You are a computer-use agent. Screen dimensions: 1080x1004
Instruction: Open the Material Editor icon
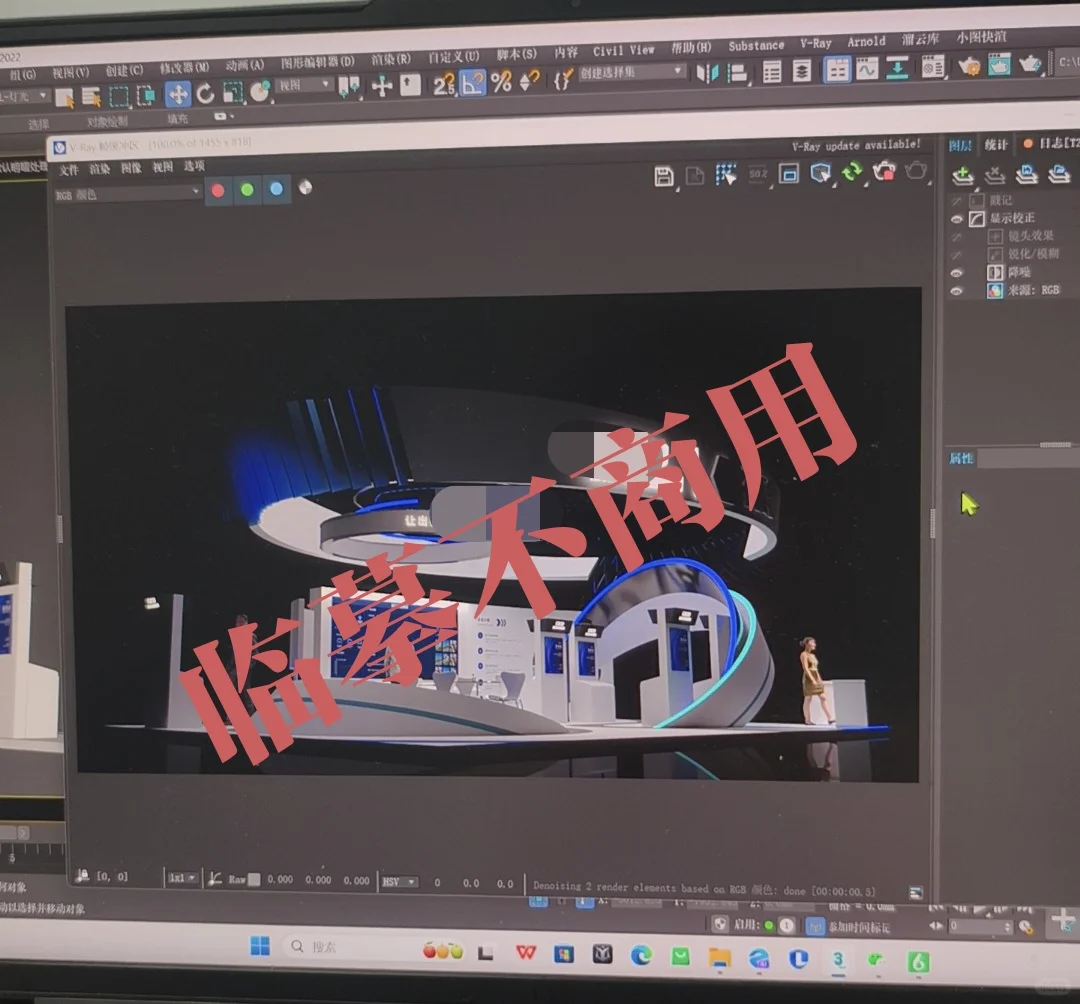tap(933, 67)
